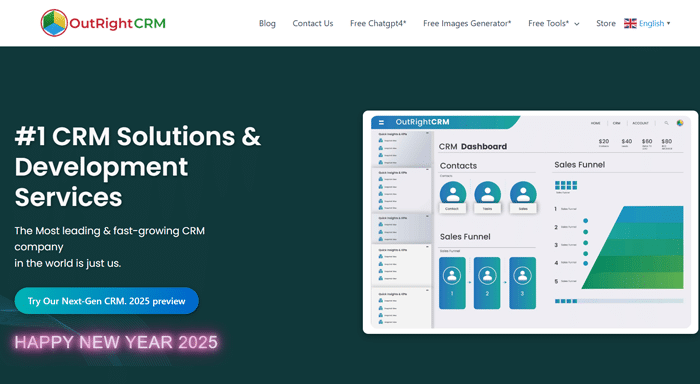Click the OutRightCRM title in dashboard preview header
The height and width of the screenshot is (384, 700).
point(422,122)
